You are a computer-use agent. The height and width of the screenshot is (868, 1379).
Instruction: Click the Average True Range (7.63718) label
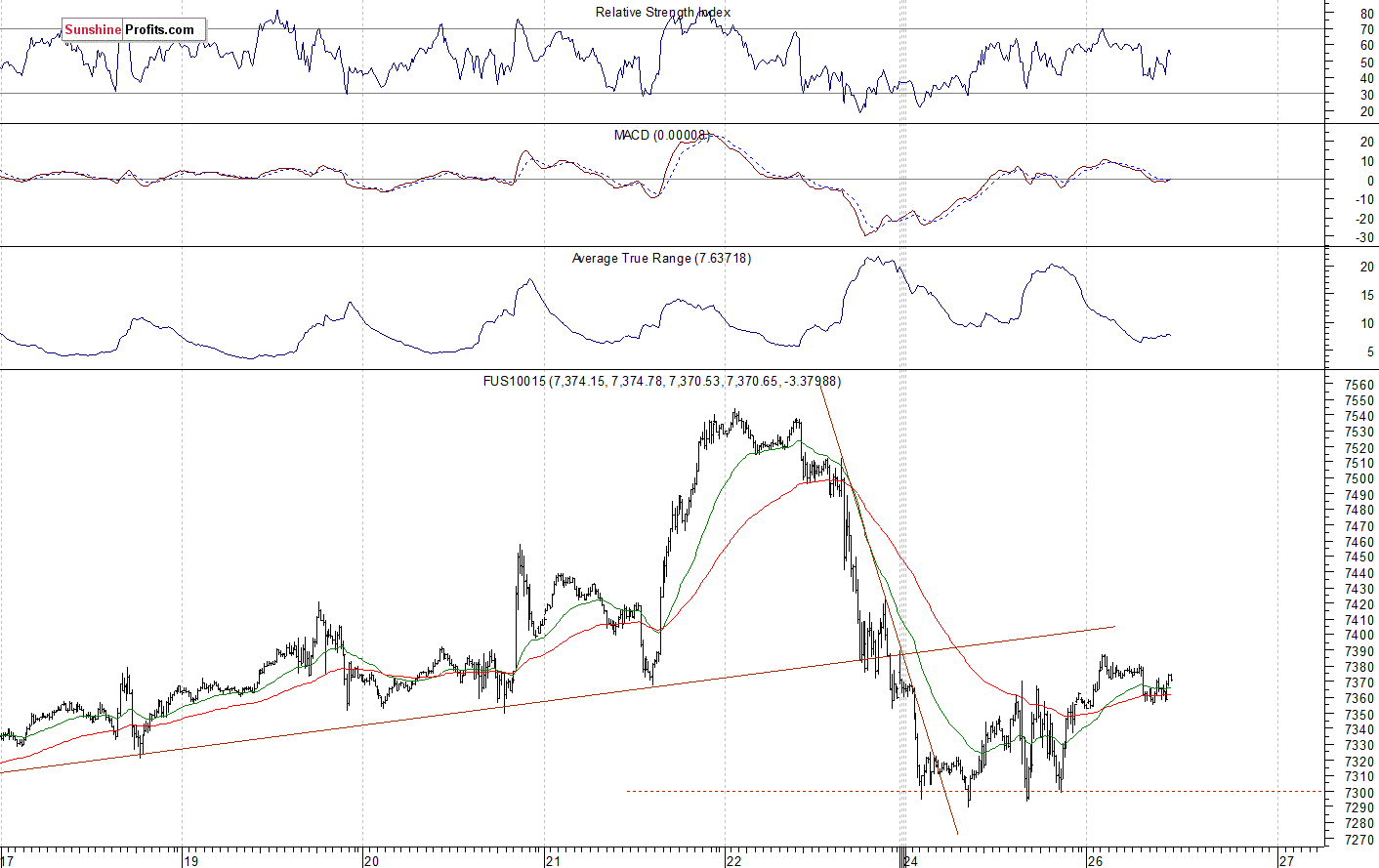click(x=661, y=259)
